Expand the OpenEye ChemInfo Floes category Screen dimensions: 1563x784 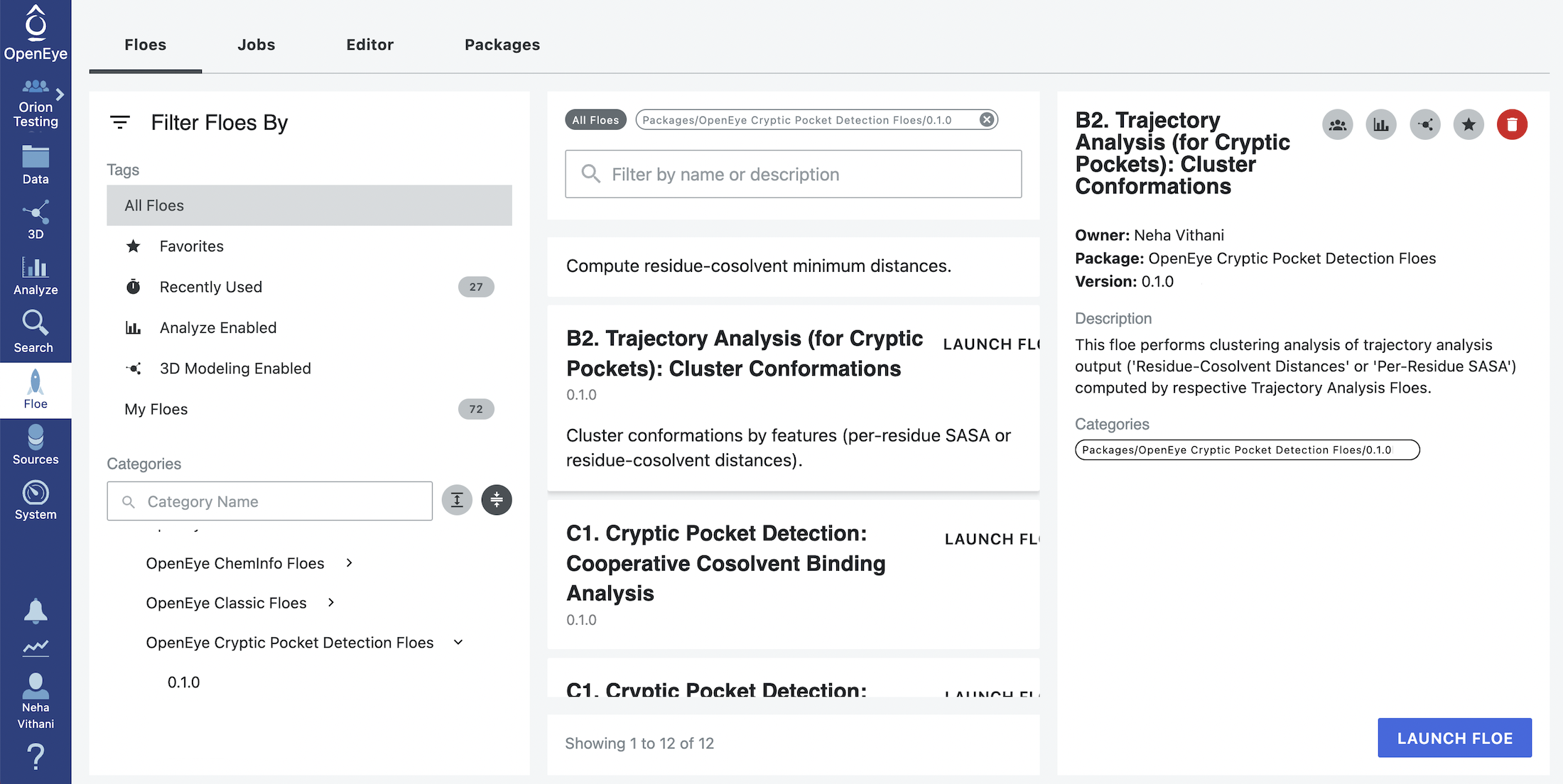[x=349, y=562]
